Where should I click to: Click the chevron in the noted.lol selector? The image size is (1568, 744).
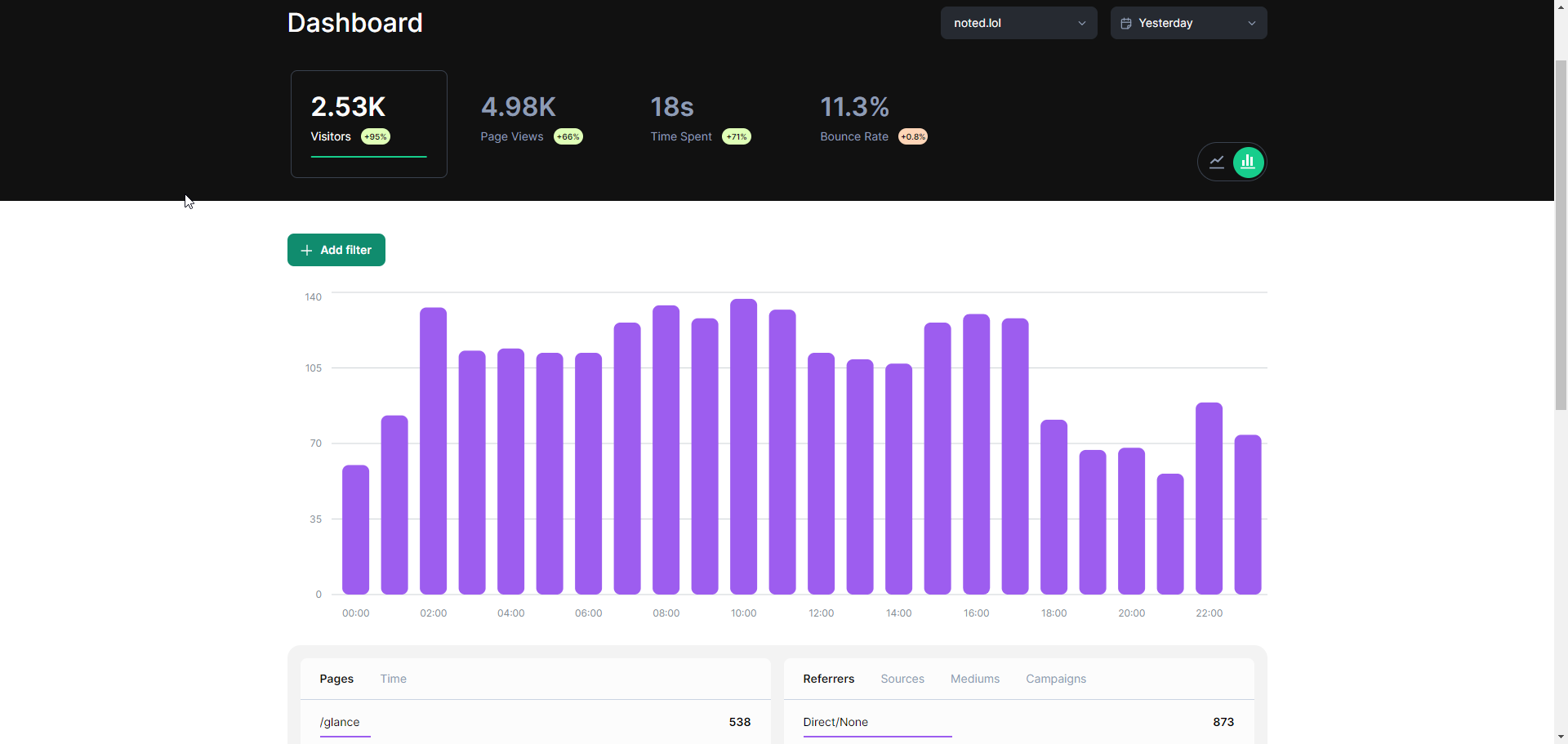tap(1082, 24)
